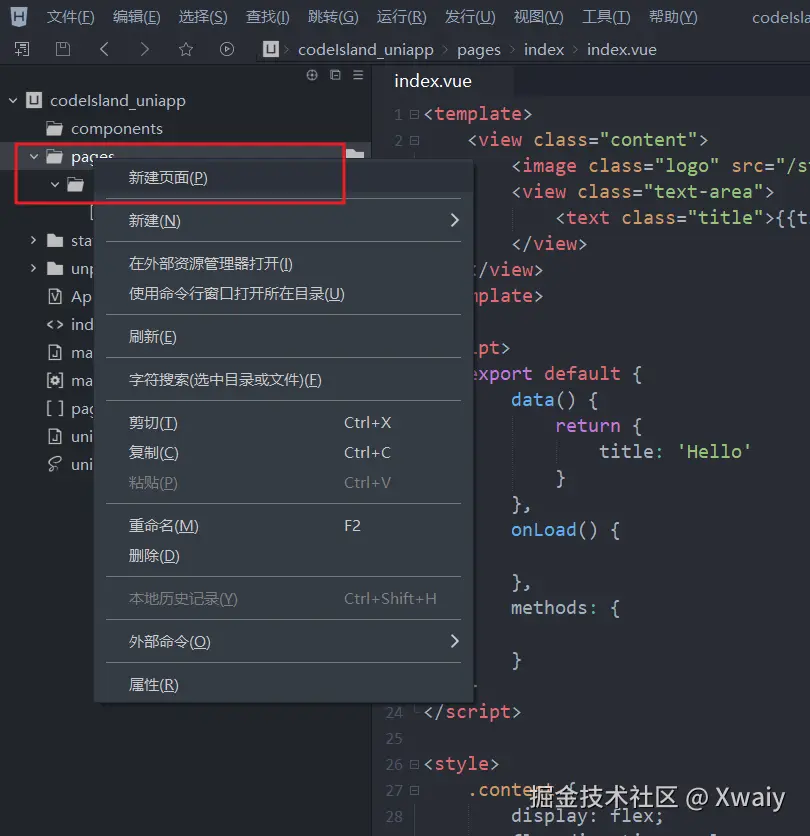This screenshot has width=810, height=836.
Task: Open the 外部命令(O) submenu
Action: (x=283, y=641)
